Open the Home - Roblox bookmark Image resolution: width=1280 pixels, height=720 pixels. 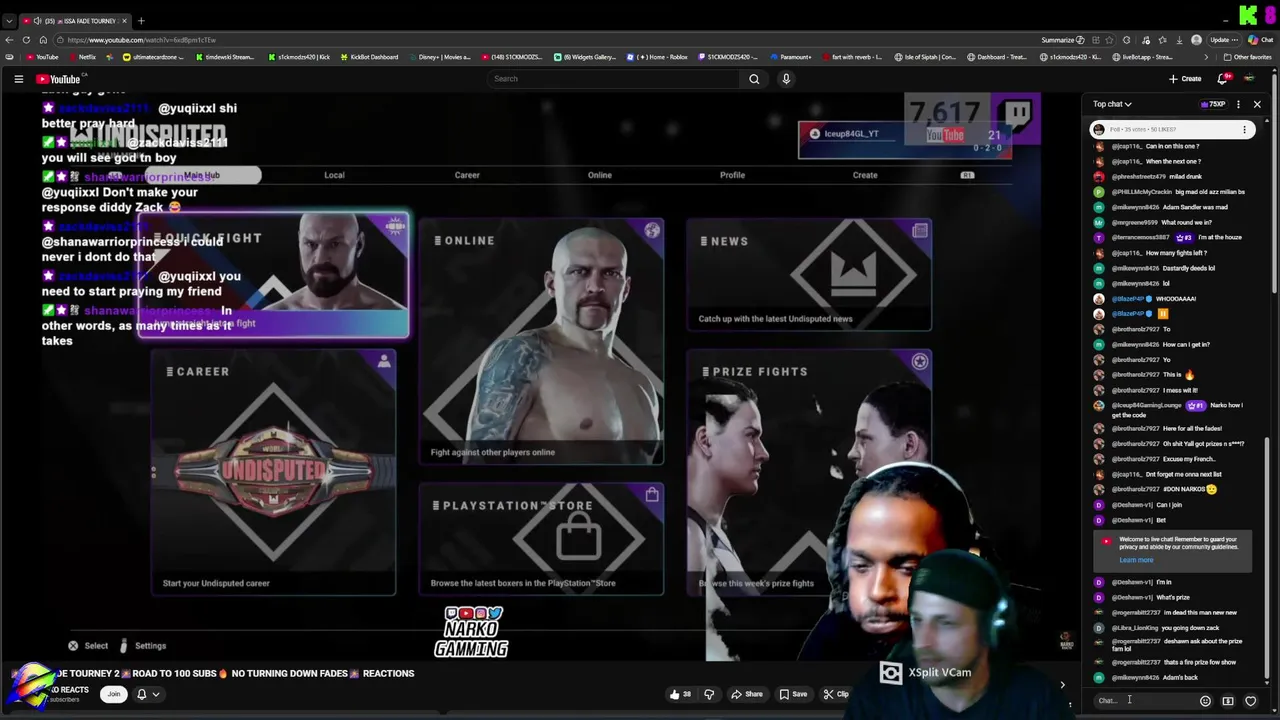657,57
